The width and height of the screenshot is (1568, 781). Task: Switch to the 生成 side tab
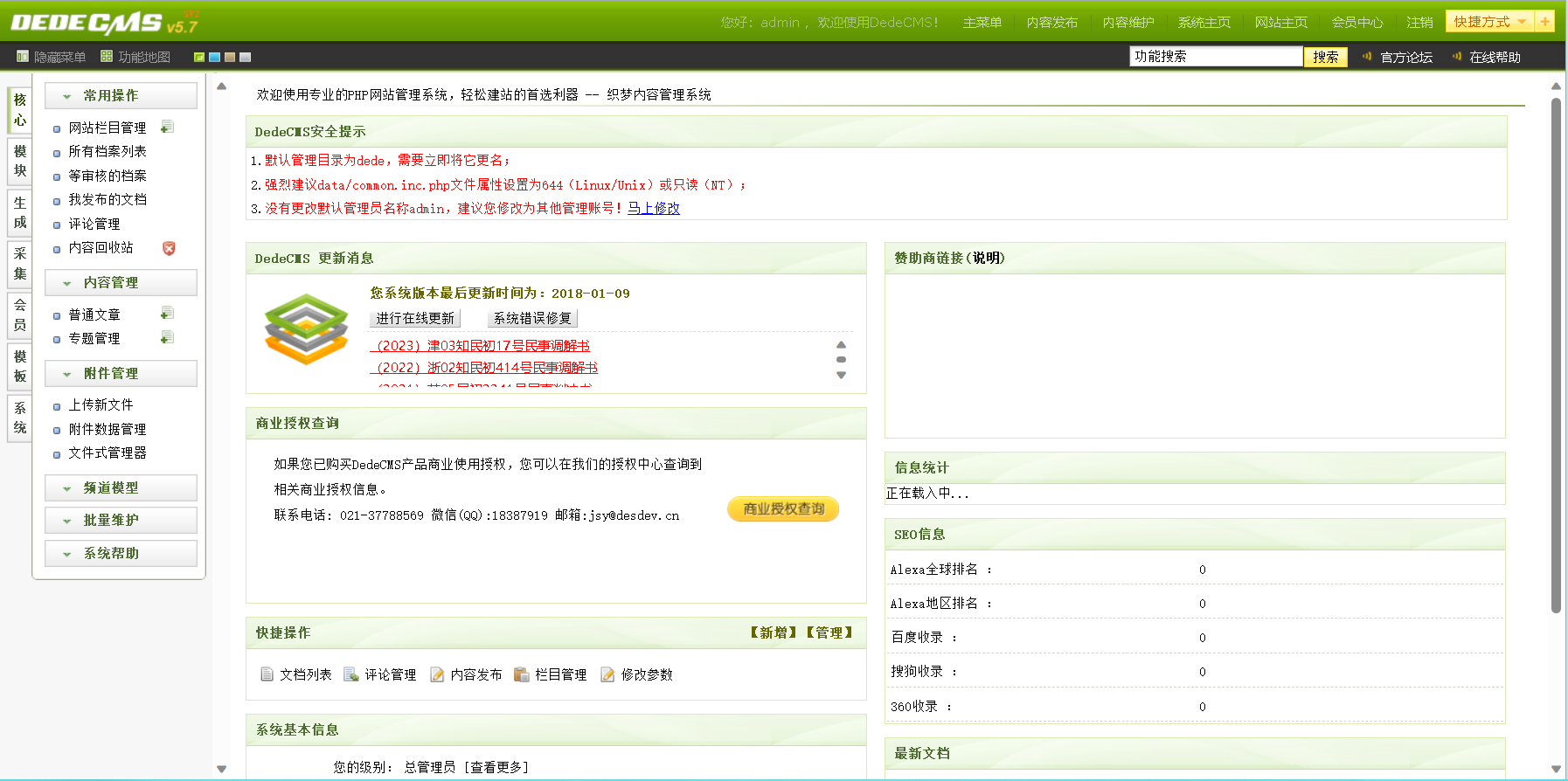[x=20, y=212]
